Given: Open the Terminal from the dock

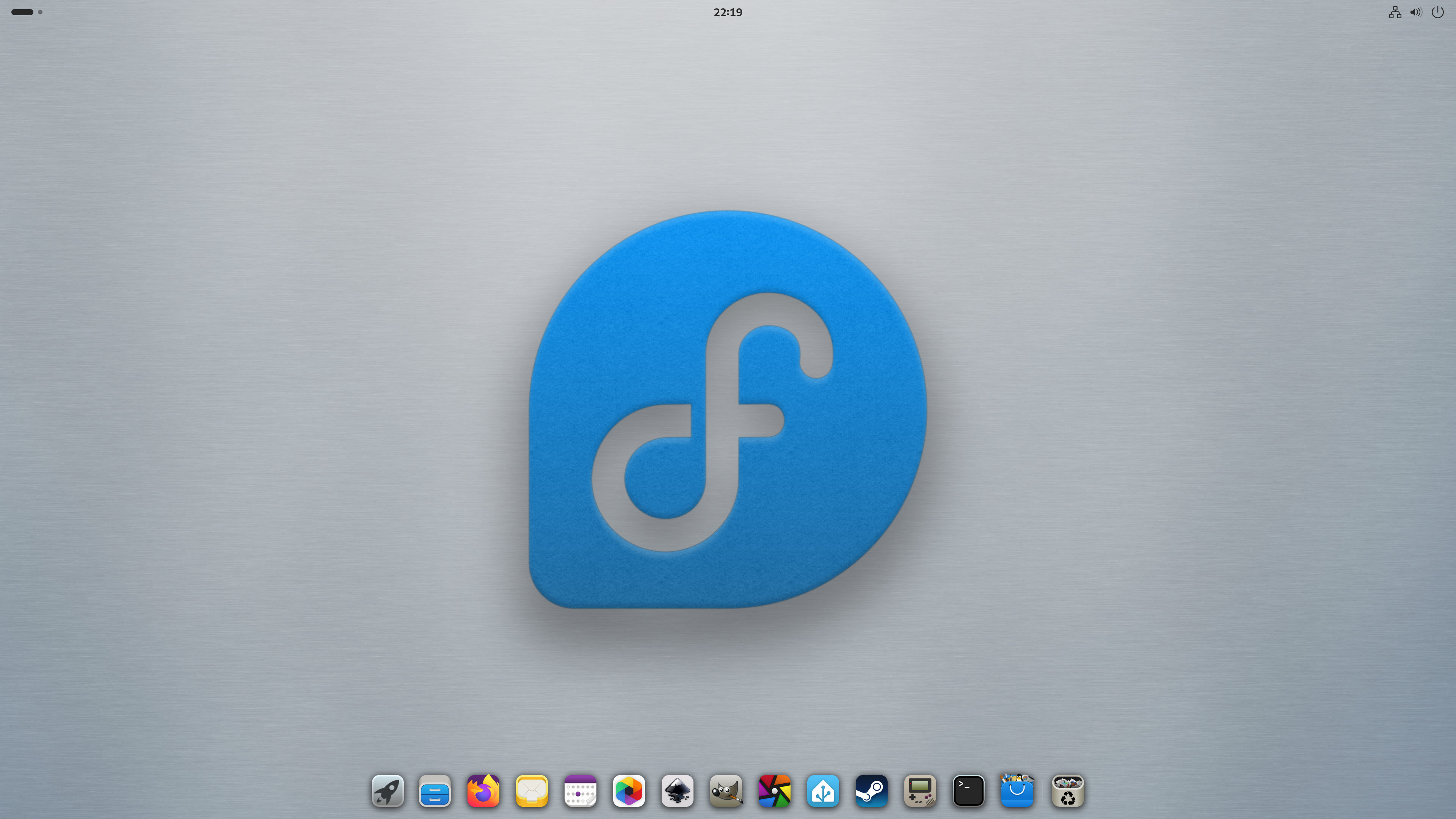Looking at the screenshot, I should coord(969,791).
